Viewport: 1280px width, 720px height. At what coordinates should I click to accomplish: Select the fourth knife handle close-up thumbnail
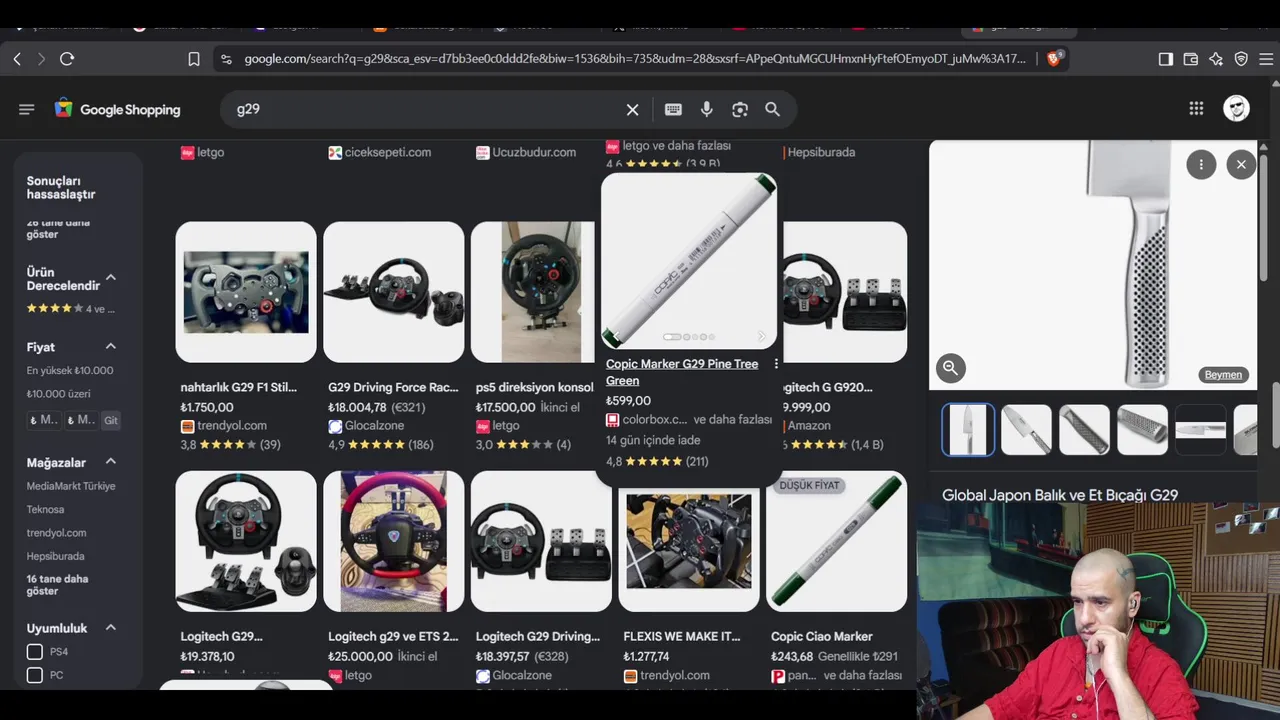(x=1142, y=430)
